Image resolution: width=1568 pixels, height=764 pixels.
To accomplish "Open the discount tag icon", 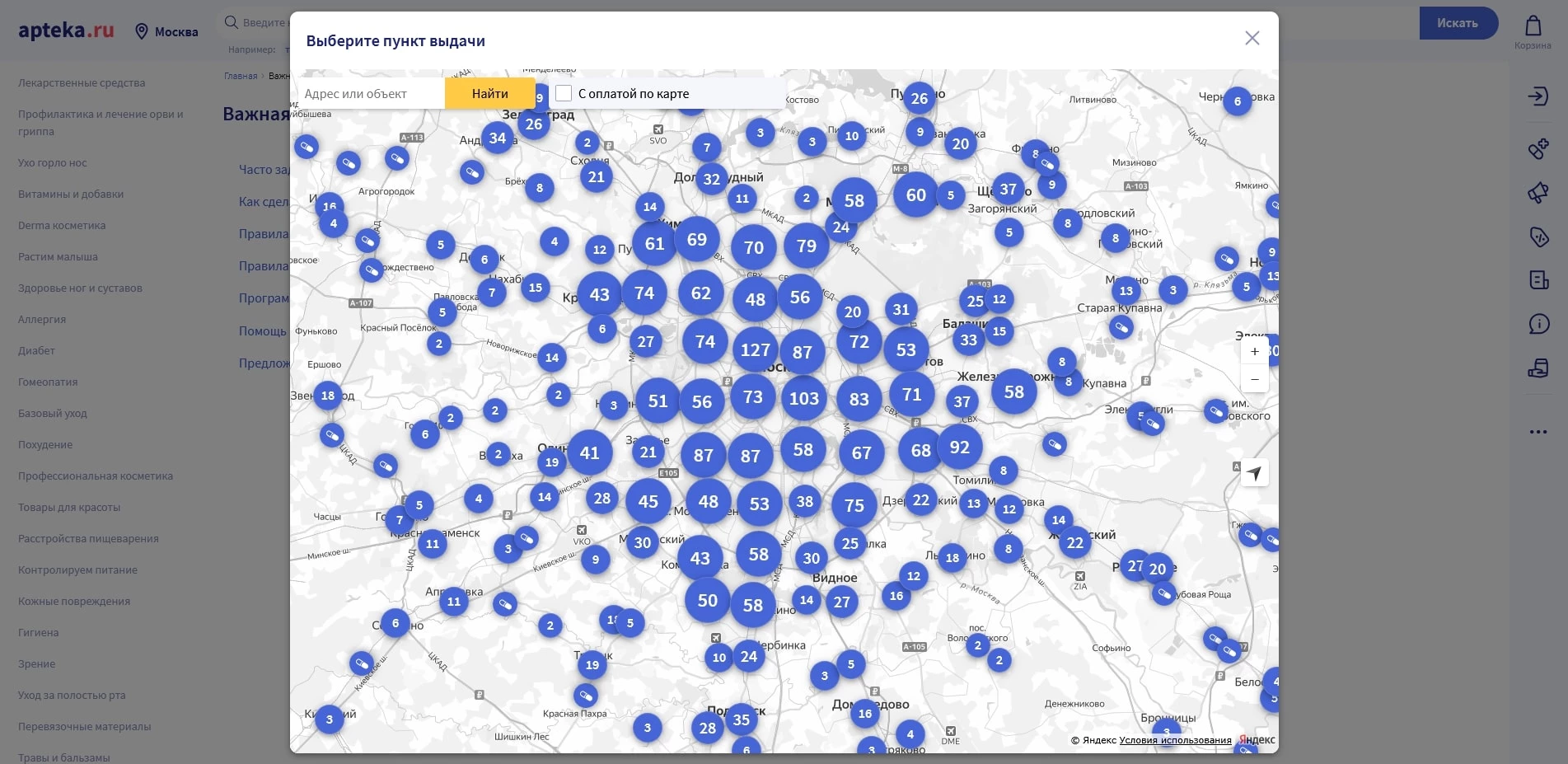I will (1538, 237).
